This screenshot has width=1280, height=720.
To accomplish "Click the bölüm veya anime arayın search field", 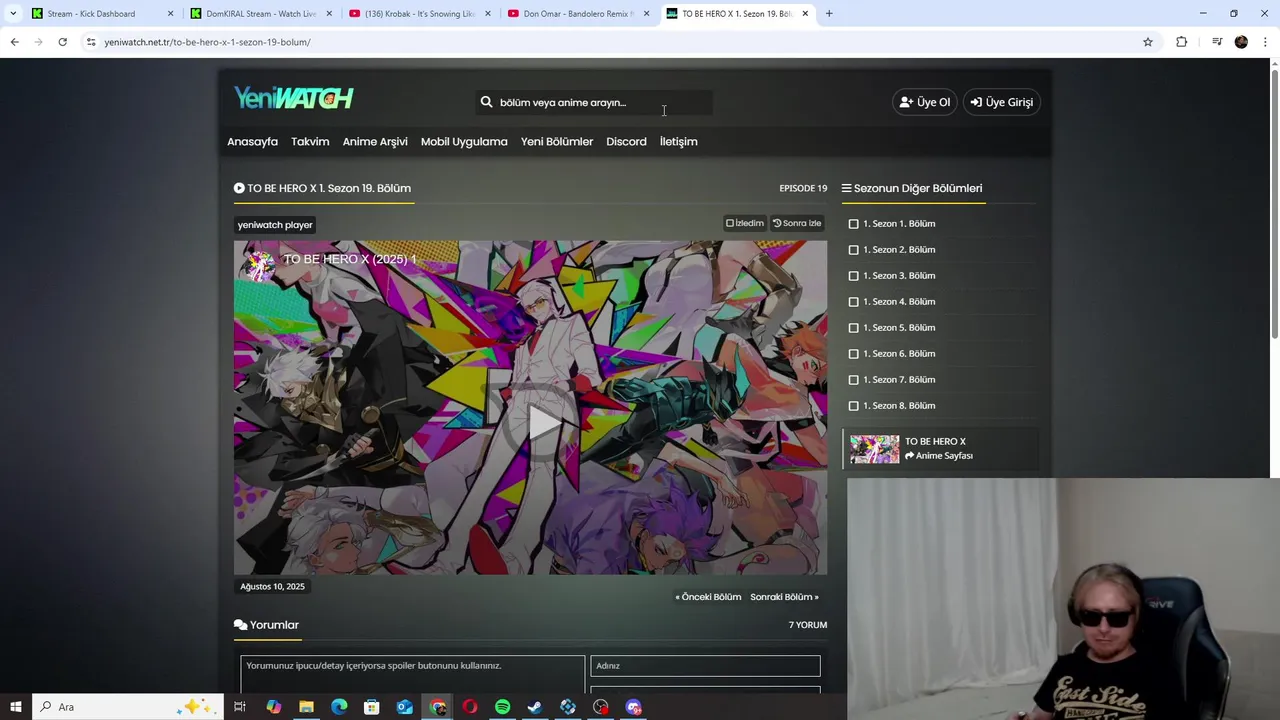I will pyautogui.click(x=595, y=102).
